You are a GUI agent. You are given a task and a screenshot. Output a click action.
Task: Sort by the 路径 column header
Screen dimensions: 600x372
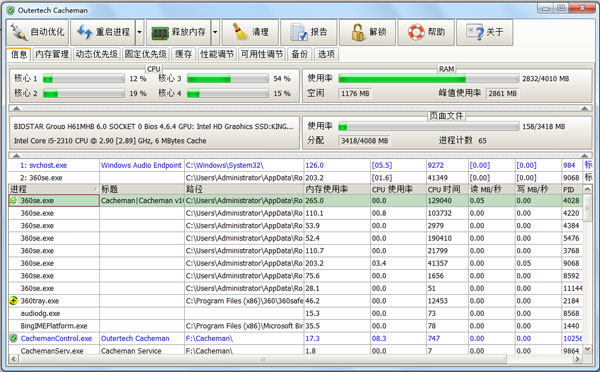(x=244, y=189)
